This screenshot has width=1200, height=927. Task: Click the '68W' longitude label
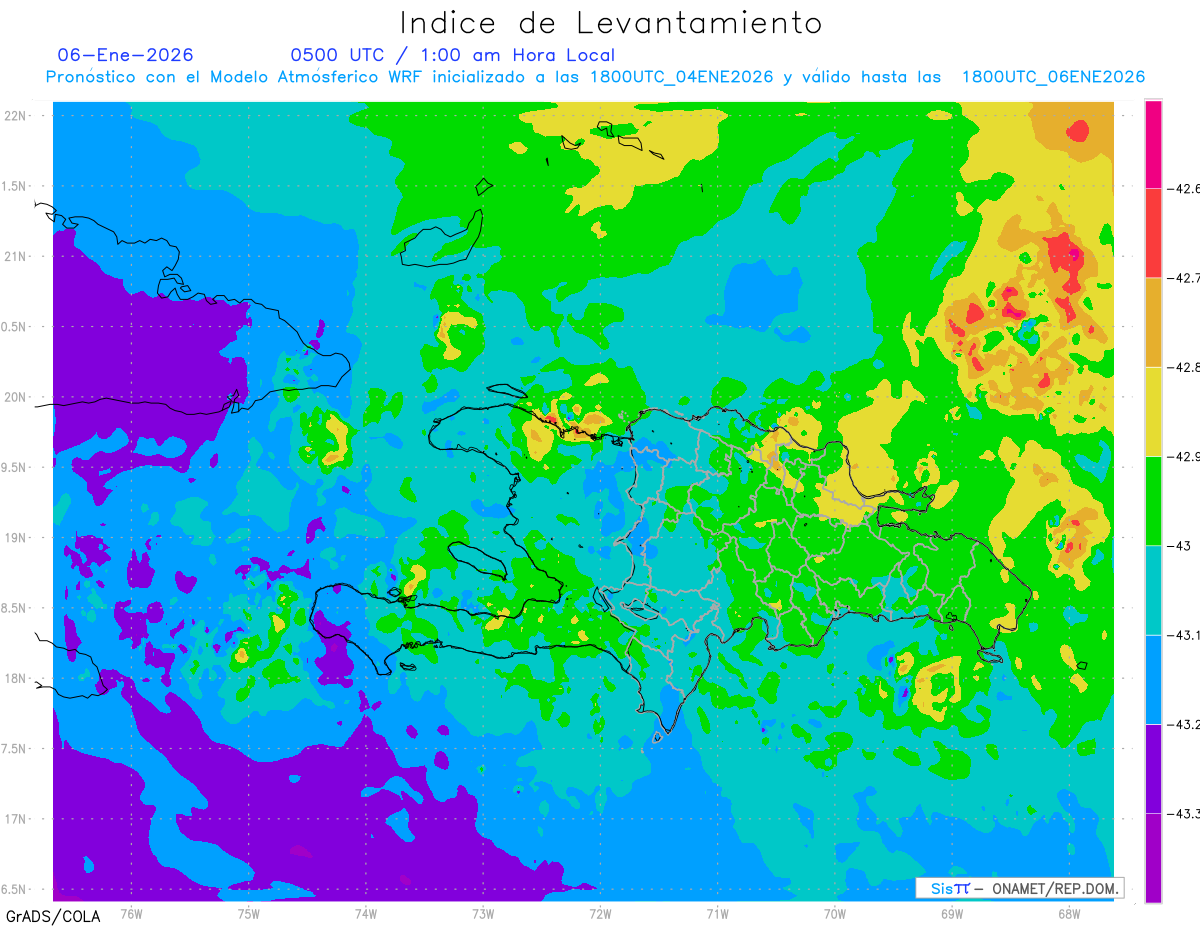click(1069, 914)
